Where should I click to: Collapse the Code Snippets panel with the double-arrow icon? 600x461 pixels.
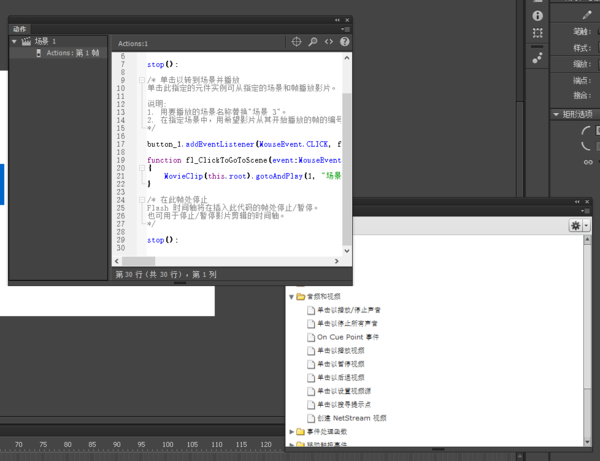click(x=577, y=202)
